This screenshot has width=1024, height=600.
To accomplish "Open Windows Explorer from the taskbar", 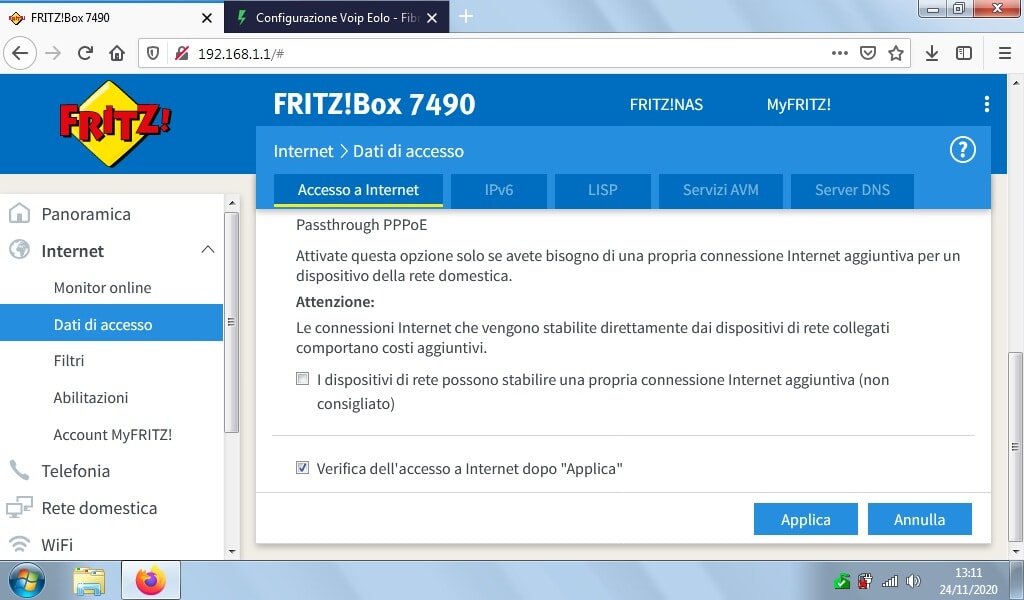I will 89,580.
